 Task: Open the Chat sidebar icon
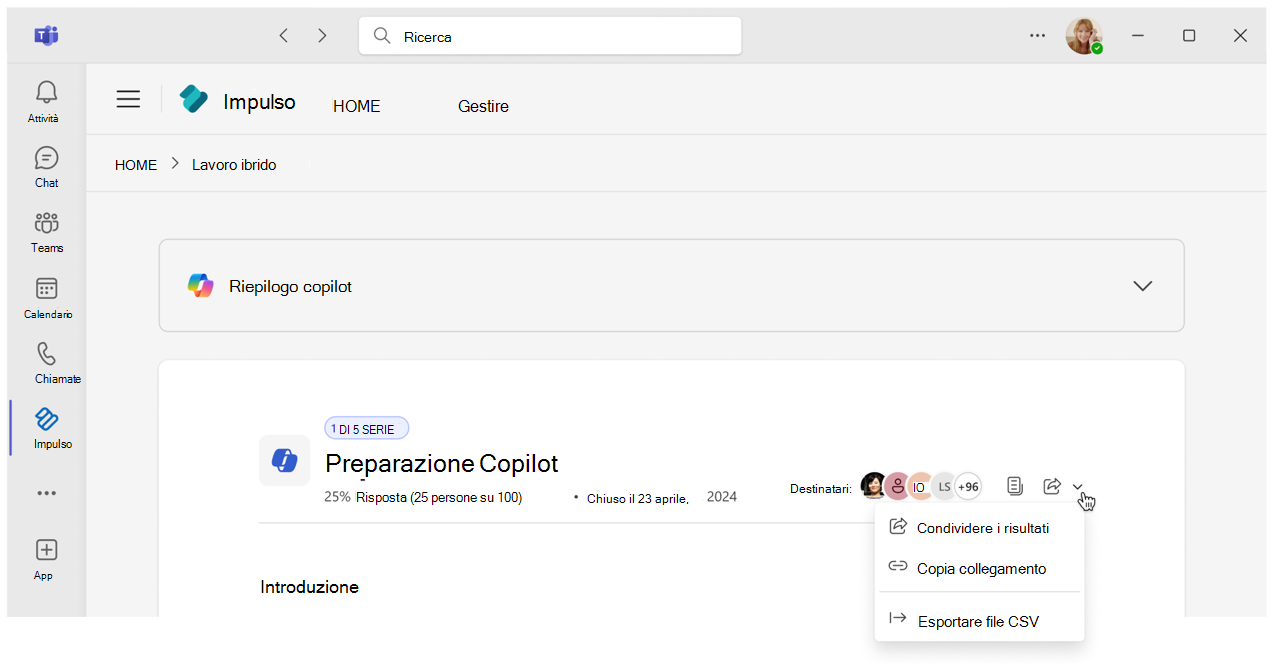pos(46,158)
